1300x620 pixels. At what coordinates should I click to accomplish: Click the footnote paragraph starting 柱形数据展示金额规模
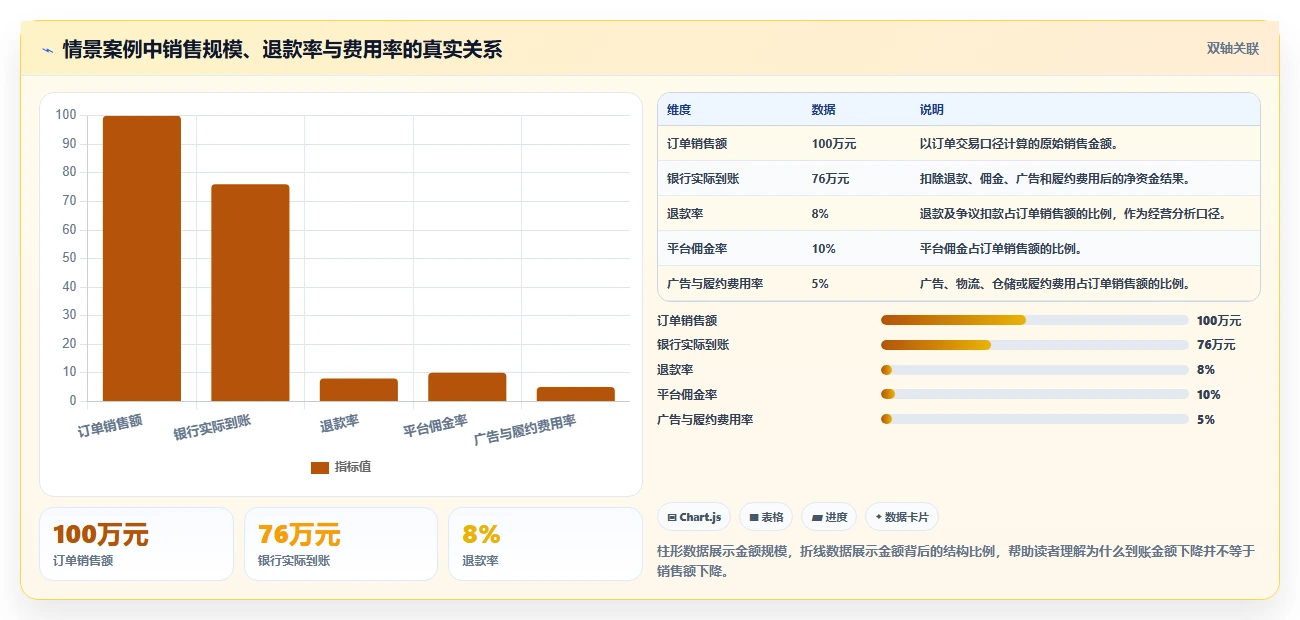[x=956, y=561]
